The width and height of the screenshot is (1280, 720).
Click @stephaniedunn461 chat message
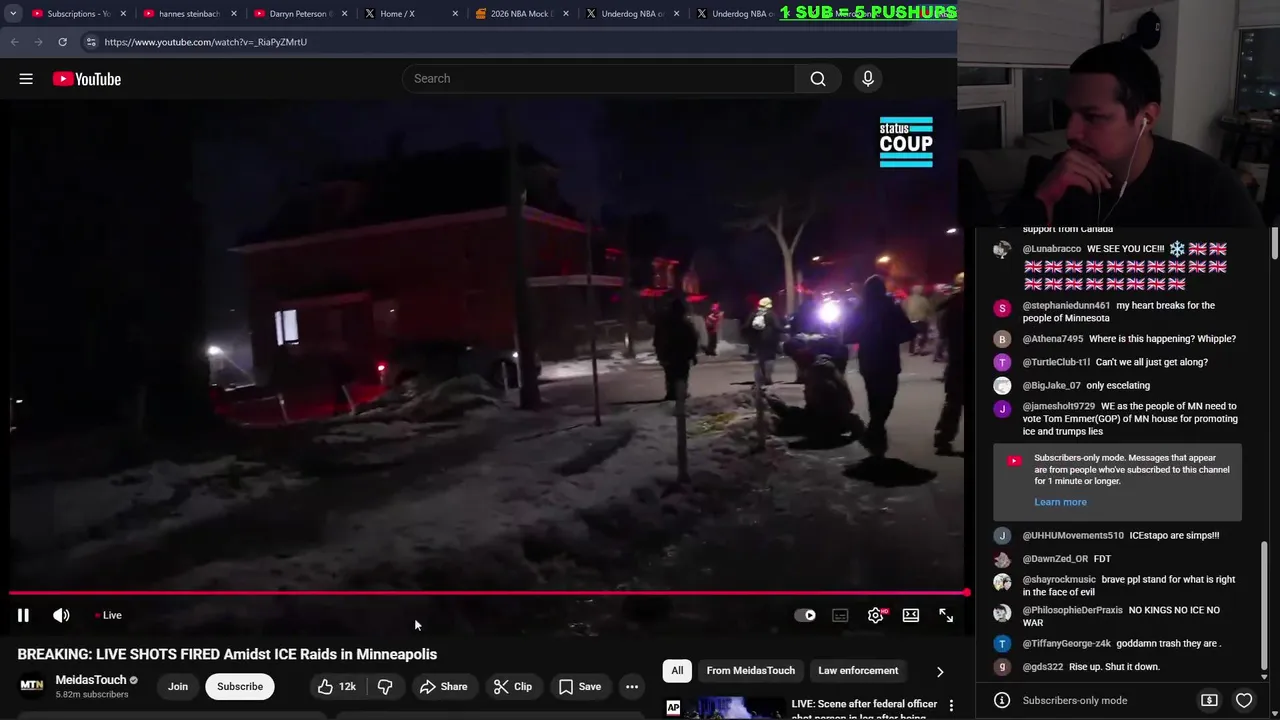(1120, 312)
